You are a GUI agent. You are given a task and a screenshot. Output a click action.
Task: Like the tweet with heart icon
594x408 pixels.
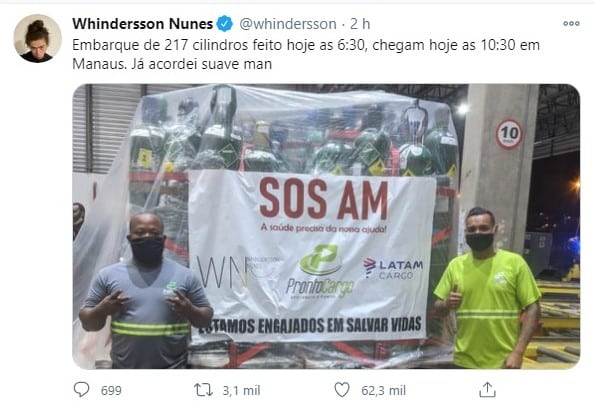pyautogui.click(x=342, y=390)
